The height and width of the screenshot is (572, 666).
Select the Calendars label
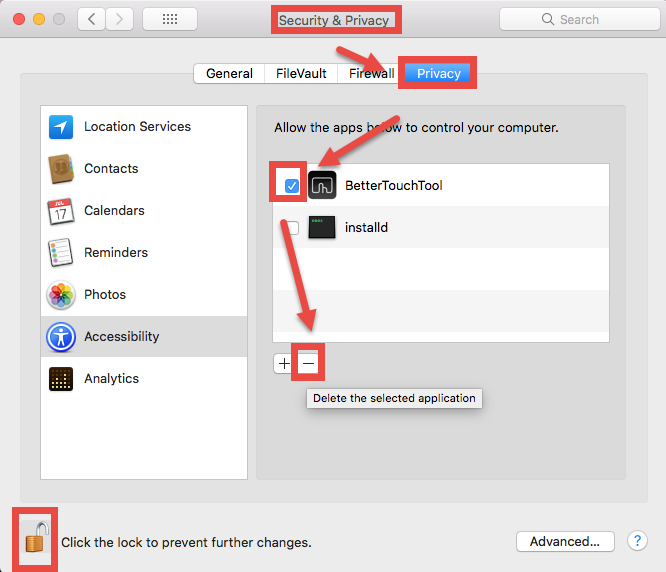(x=114, y=211)
